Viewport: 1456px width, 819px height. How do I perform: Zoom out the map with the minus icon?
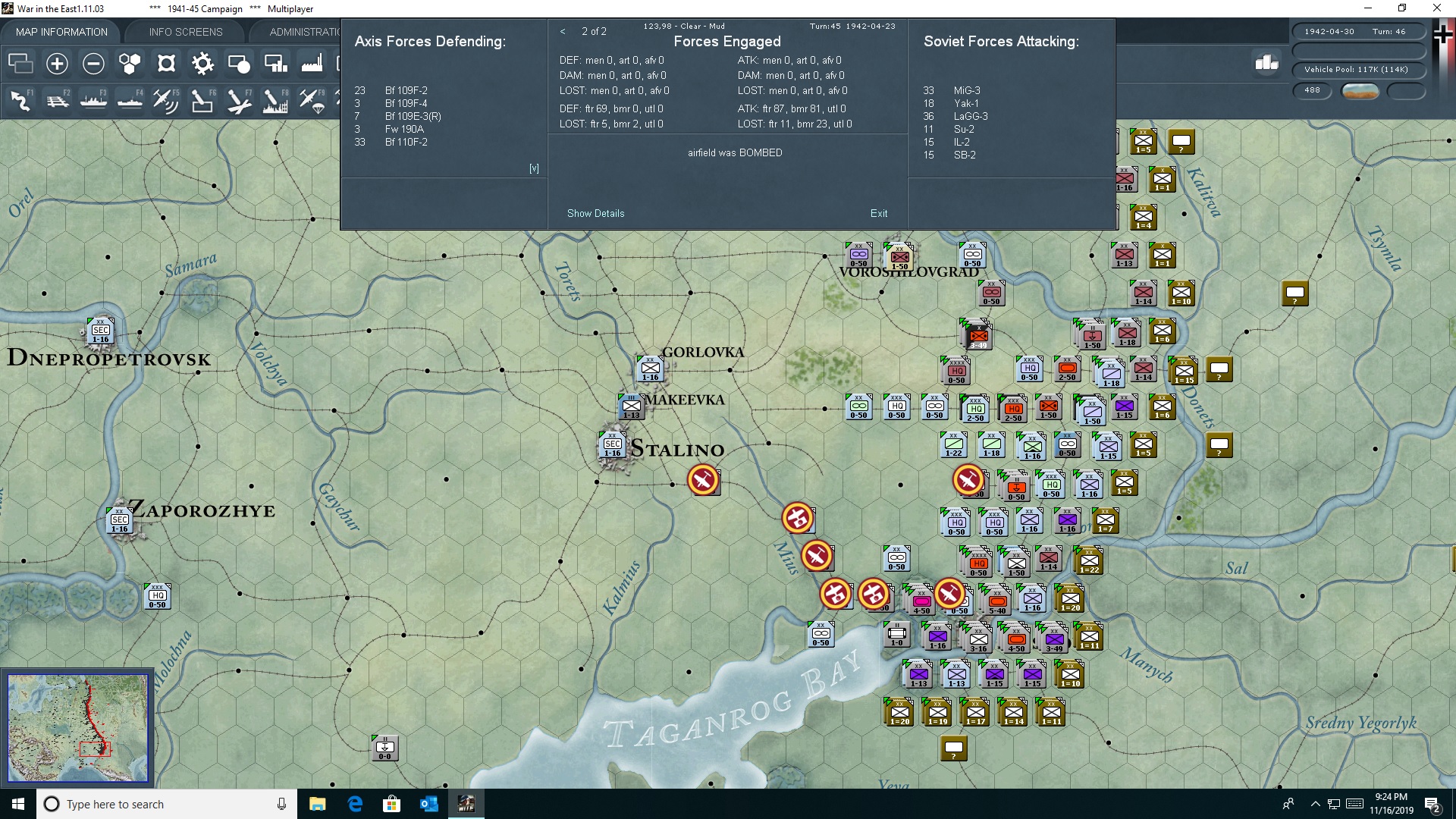tap(93, 64)
